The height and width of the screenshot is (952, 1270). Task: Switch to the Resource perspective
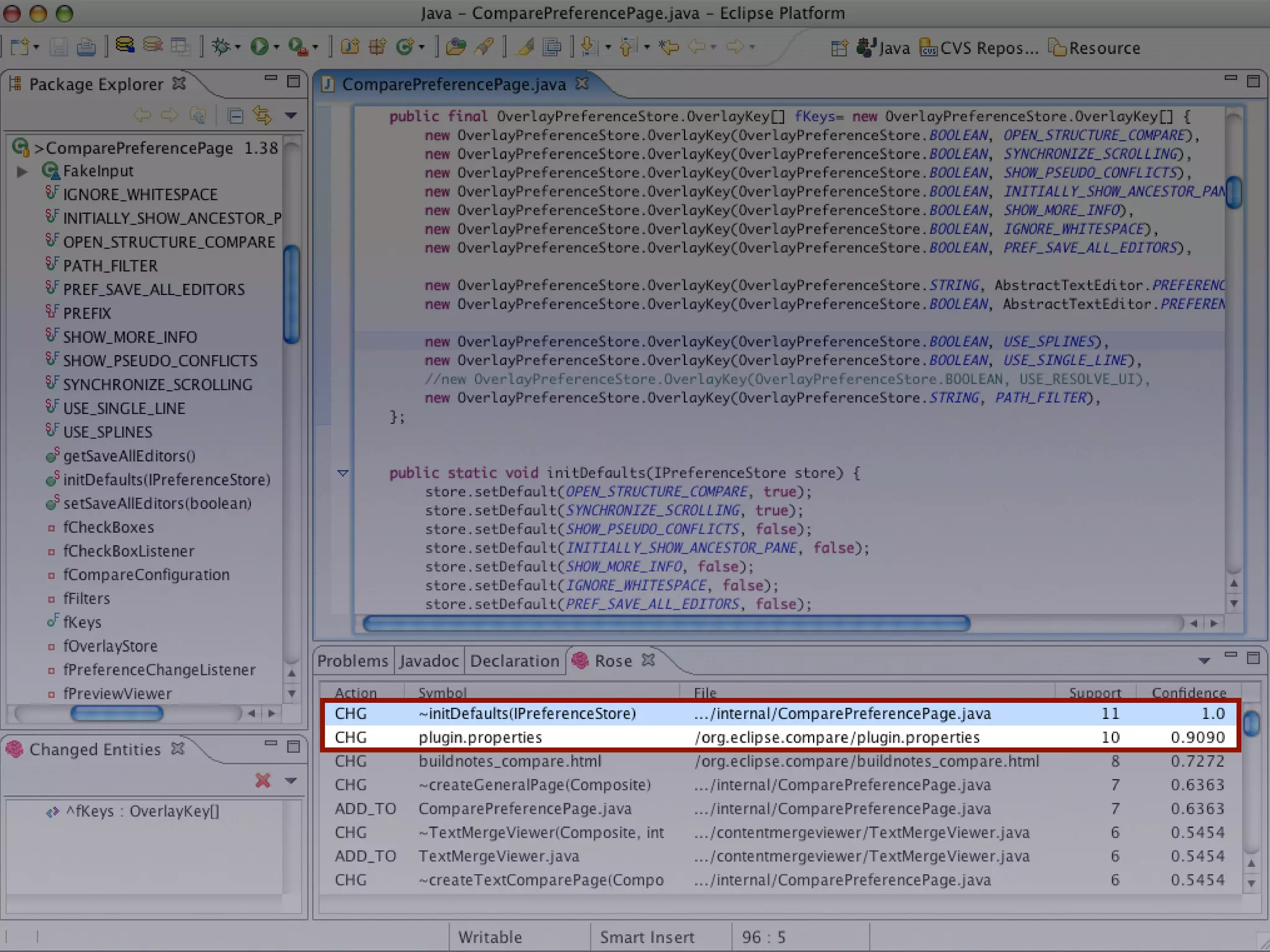click(x=1095, y=48)
